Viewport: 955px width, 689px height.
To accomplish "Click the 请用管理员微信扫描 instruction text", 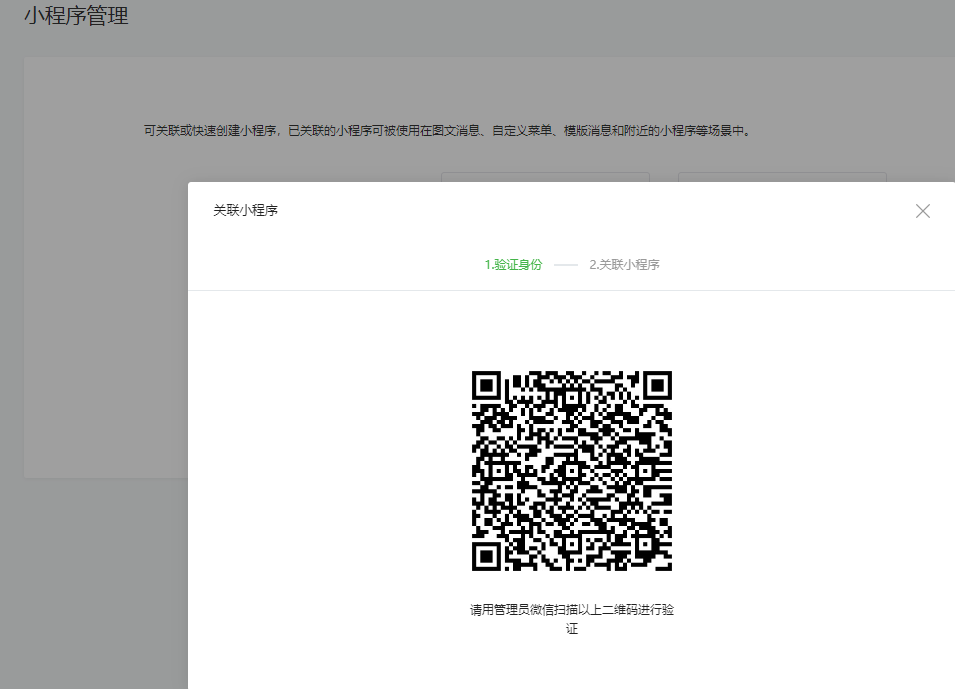I will [572, 619].
